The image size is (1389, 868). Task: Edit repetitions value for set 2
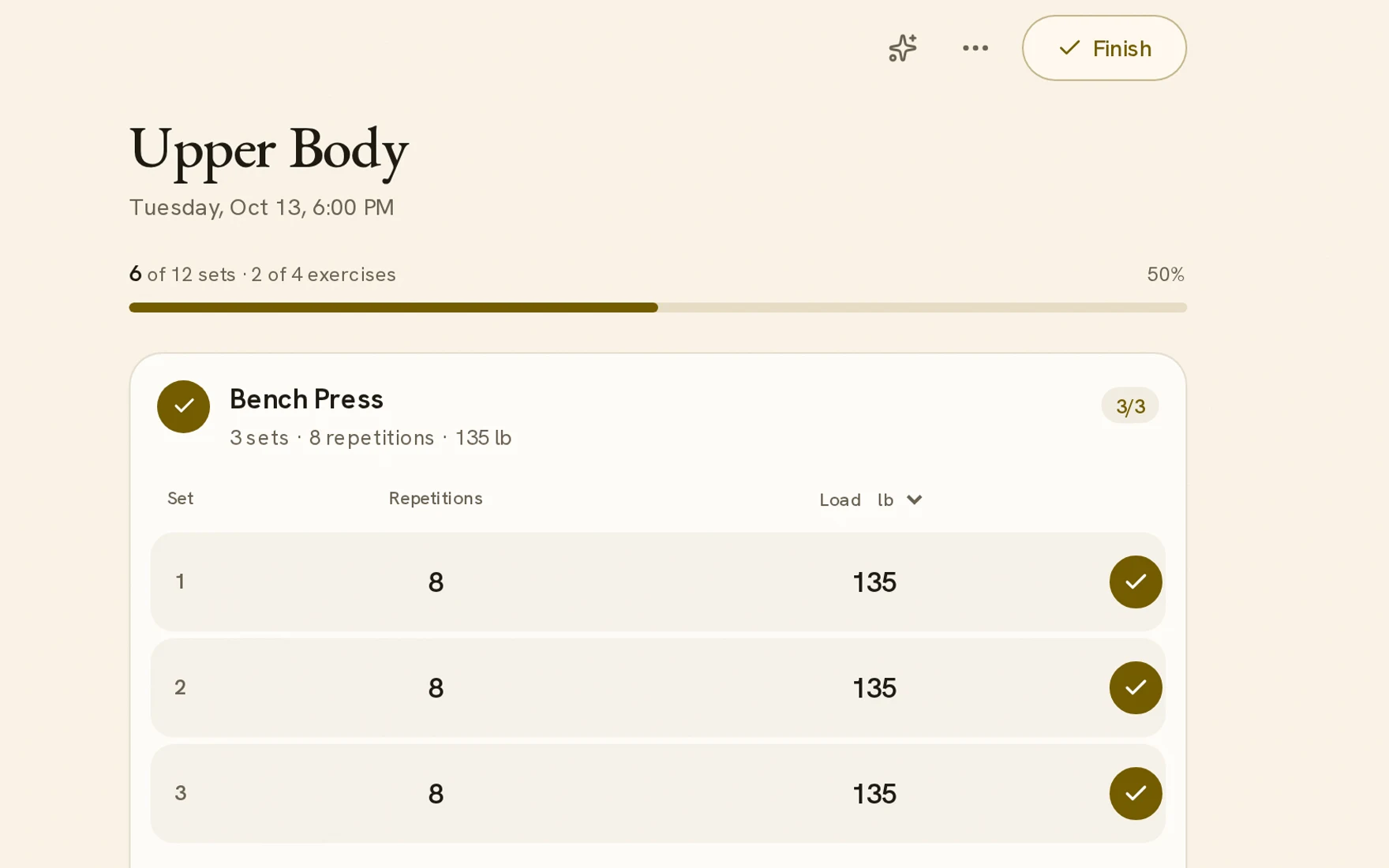click(436, 688)
